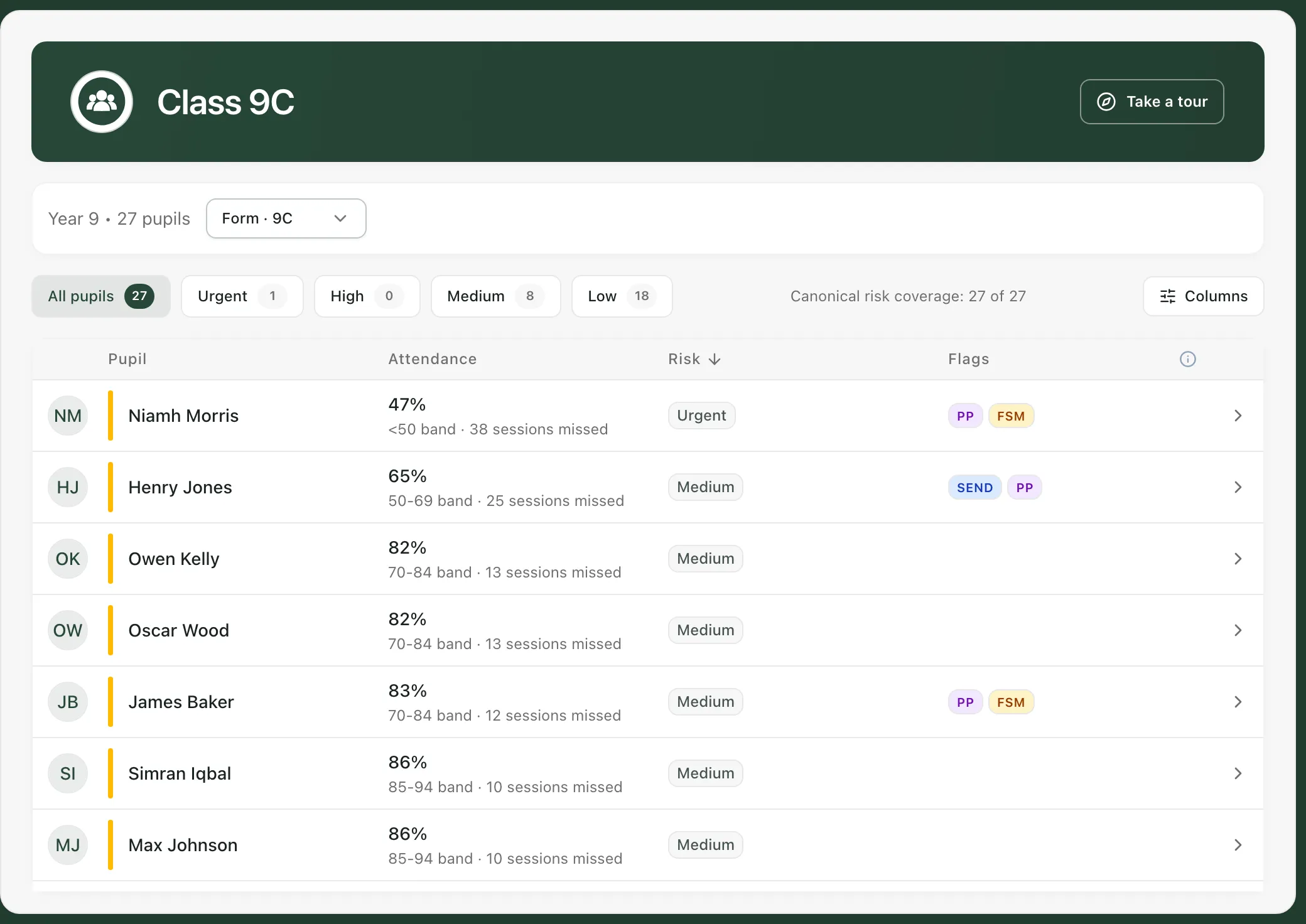
Task: Click the Risk sort arrow in the header
Action: 715,359
